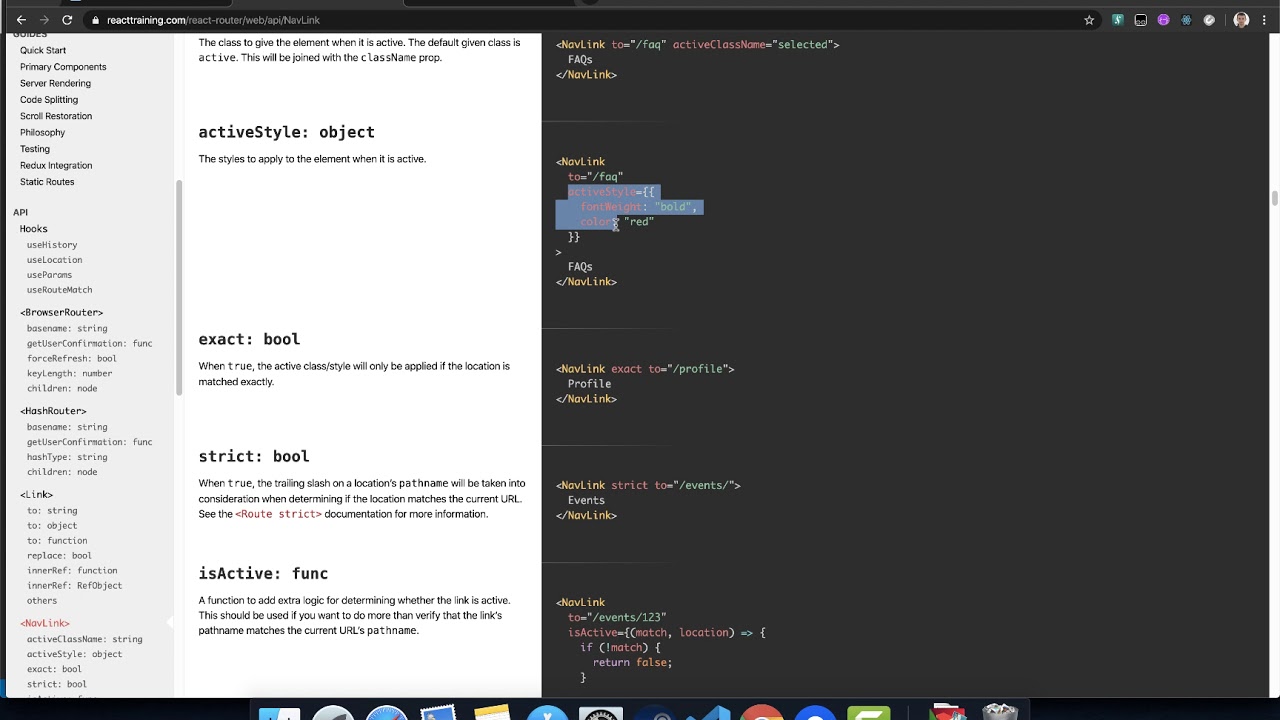Open the Quick Start guide
The height and width of the screenshot is (720, 1280).
[43, 50]
